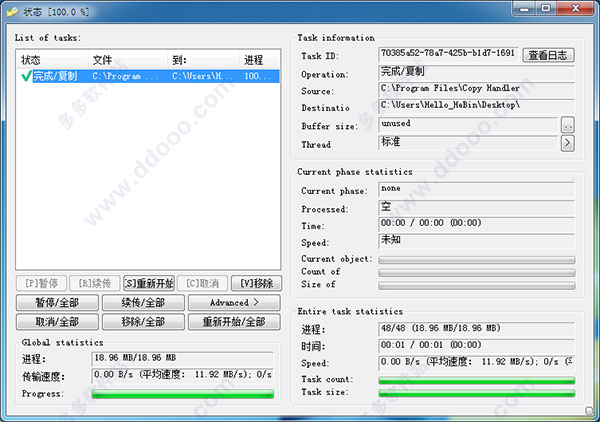Viewport: 600px width, 422px height.
Task: Click Buffer size field showing unused
Action: [x=468, y=124]
